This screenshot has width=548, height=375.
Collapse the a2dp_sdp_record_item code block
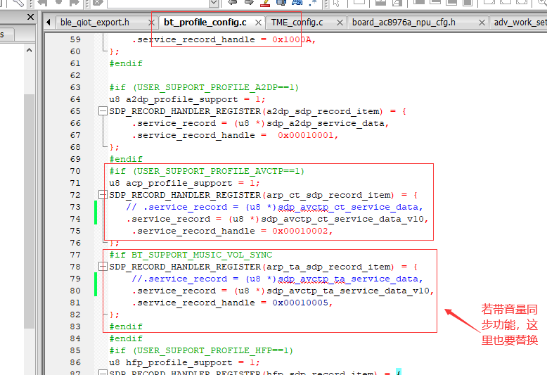coord(102,111)
